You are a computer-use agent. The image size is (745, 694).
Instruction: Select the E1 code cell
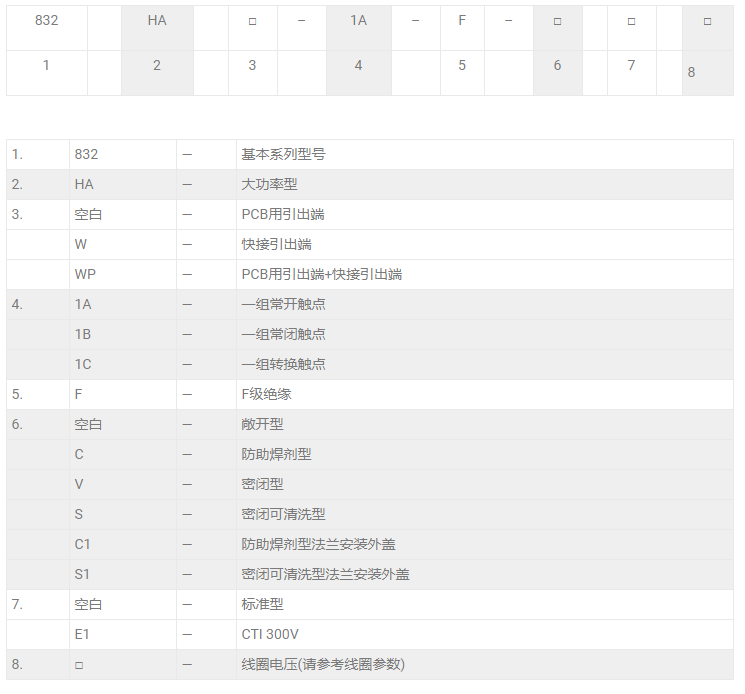[82, 634]
